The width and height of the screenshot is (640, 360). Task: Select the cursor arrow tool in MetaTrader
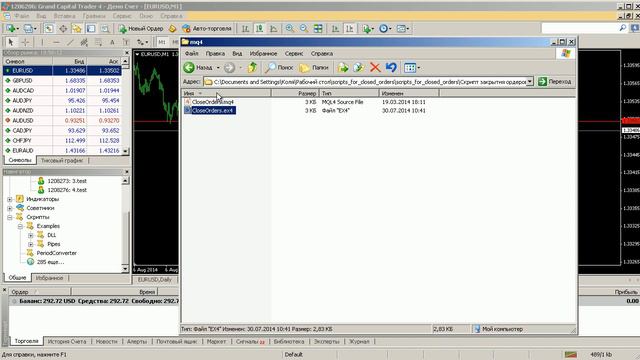click(x=11, y=42)
